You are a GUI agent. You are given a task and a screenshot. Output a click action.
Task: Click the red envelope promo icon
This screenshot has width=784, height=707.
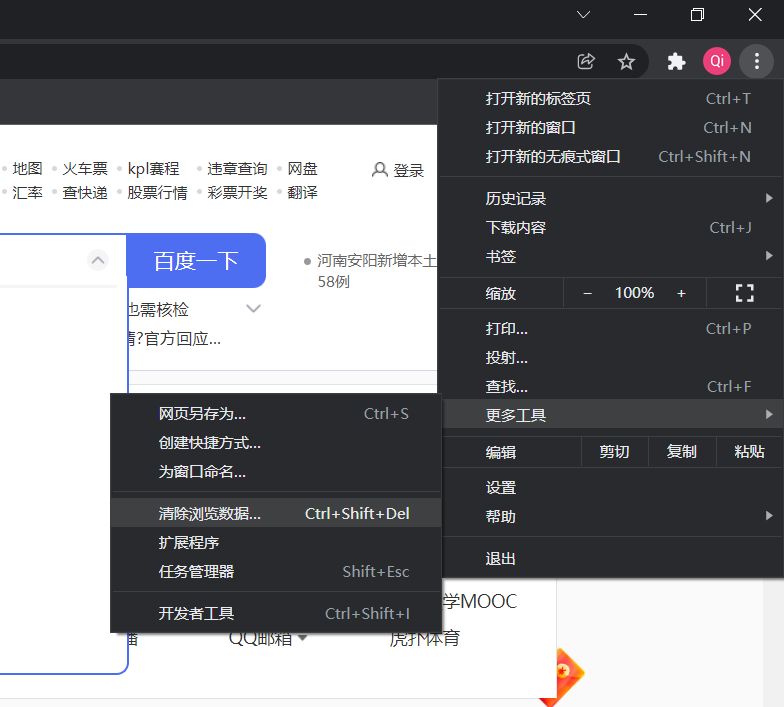click(563, 678)
